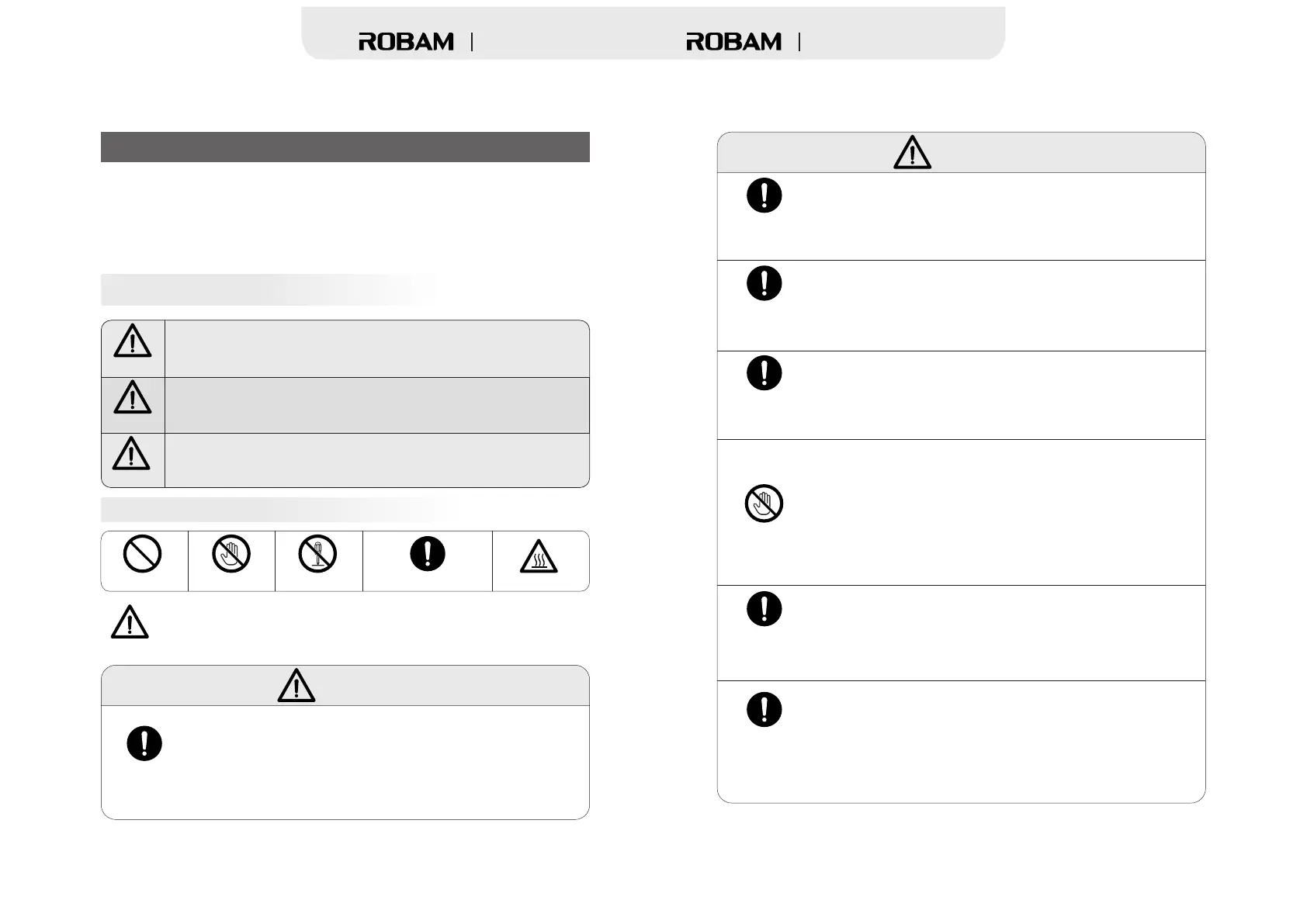The height and width of the screenshot is (924, 1307).
Task: Click the no-touch hand symbol in the symbol legend row
Action: point(231,554)
